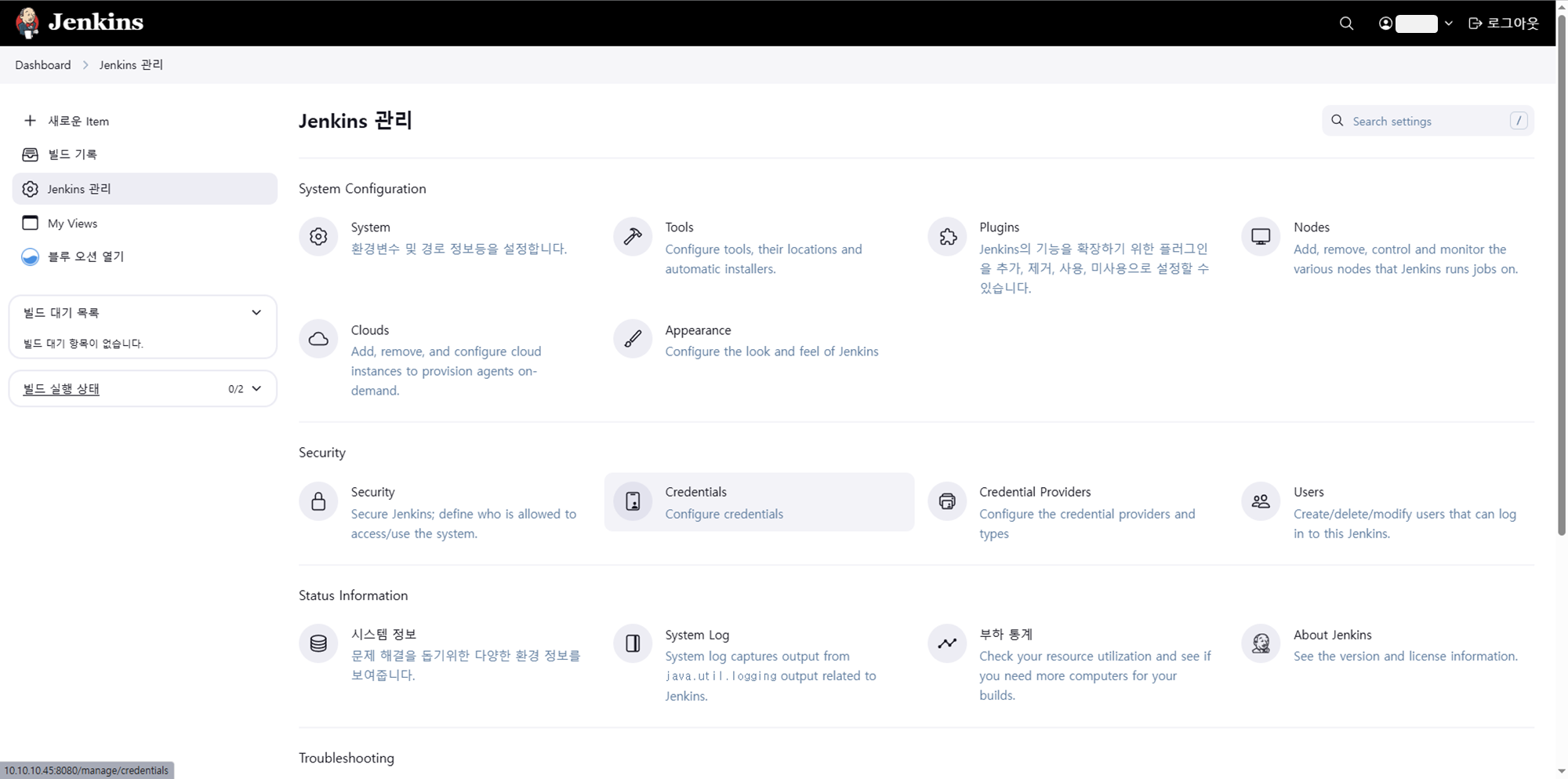Click the Jenkins butler logo icon
The width and height of the screenshot is (1568, 779).
(x=27, y=23)
